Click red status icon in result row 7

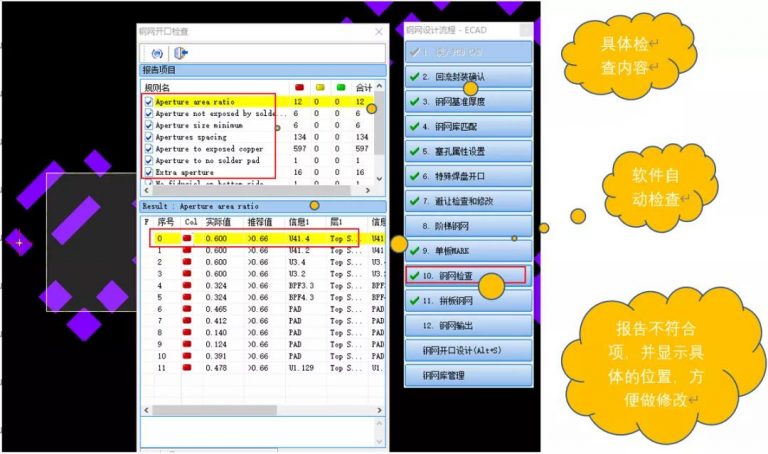(187, 321)
